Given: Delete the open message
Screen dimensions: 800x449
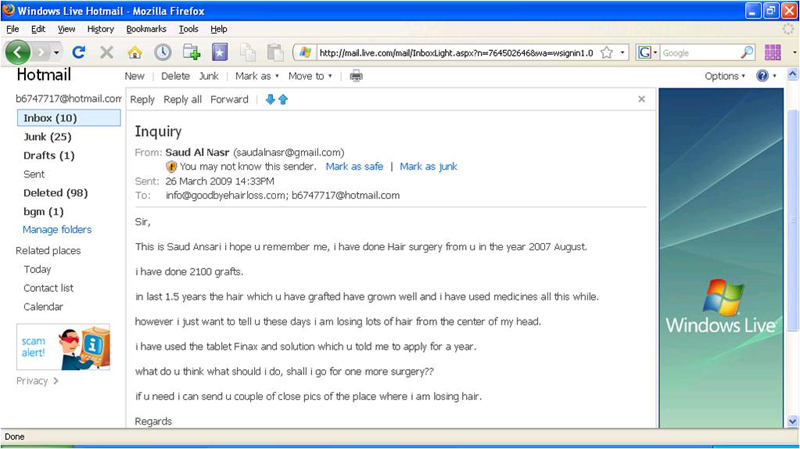Looking at the screenshot, I should (x=176, y=76).
